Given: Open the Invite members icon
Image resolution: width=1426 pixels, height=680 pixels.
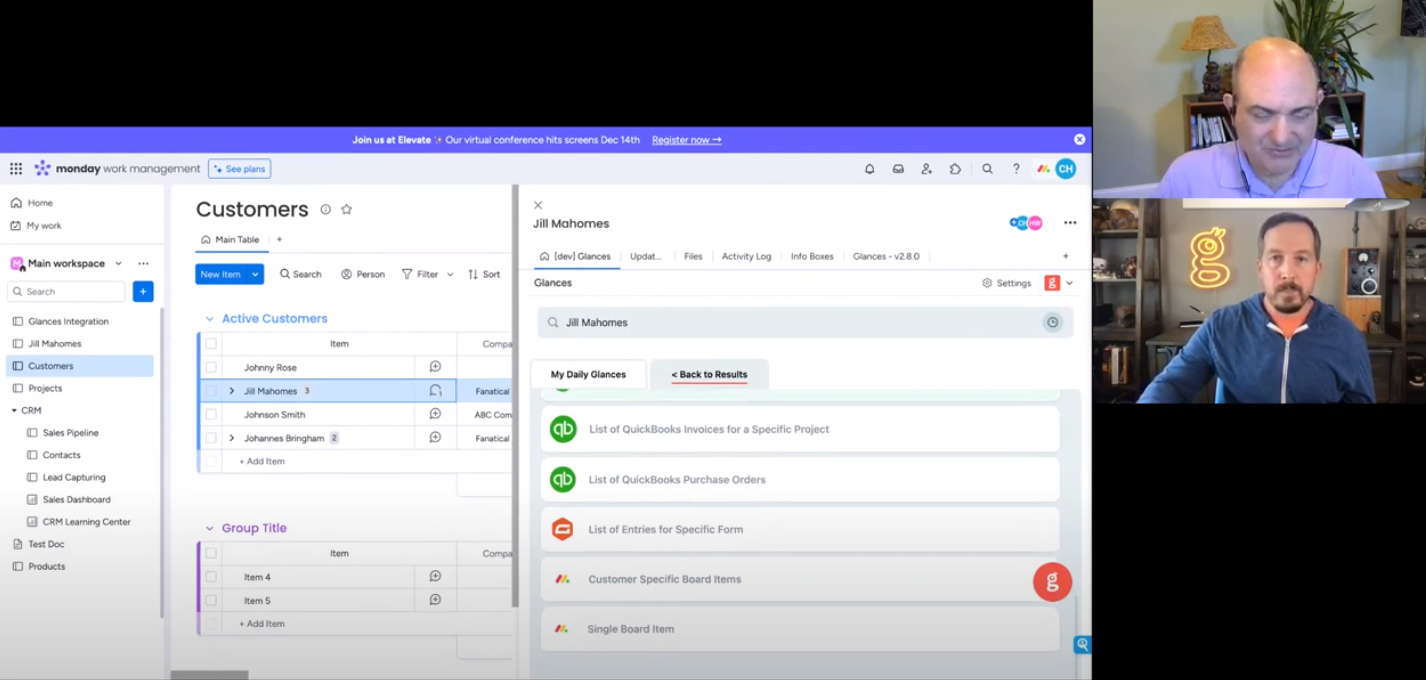Looking at the screenshot, I should tap(926, 169).
